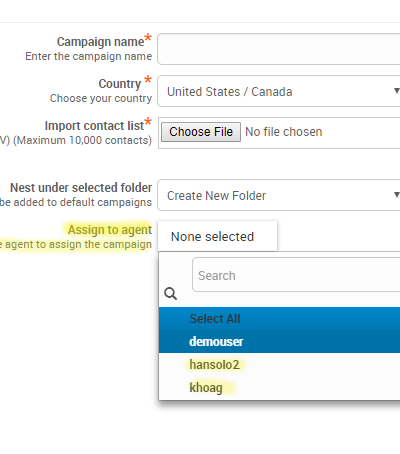Viewport: 400px width, 454px height.
Task: Collapse the None selected agent dropdown
Action: 217,236
